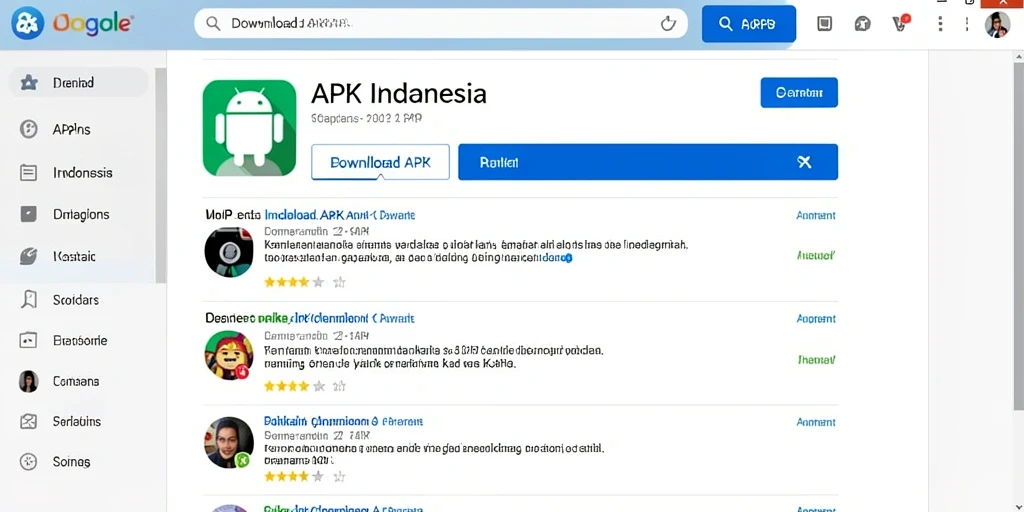Click the APalns sidebar icon
The height and width of the screenshot is (512, 1024).
(x=29, y=129)
